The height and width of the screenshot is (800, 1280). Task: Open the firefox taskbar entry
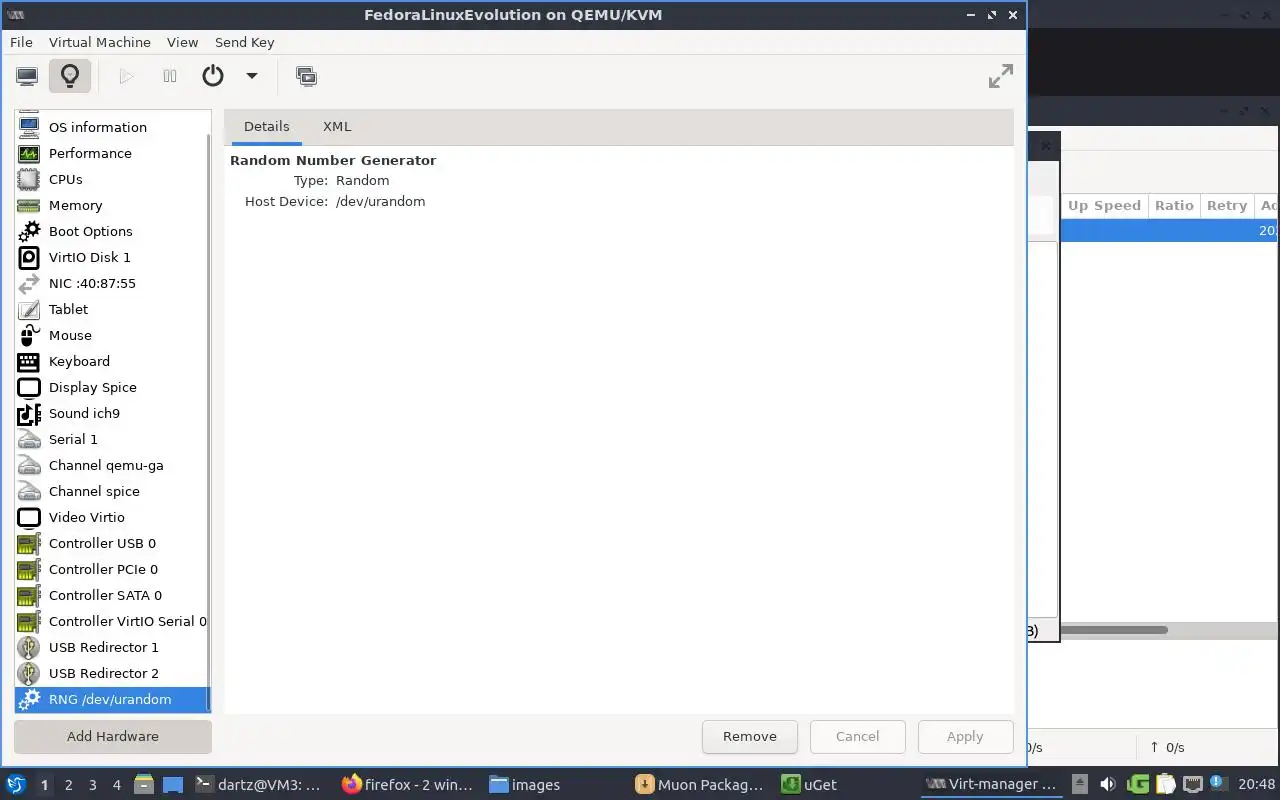(x=408, y=785)
